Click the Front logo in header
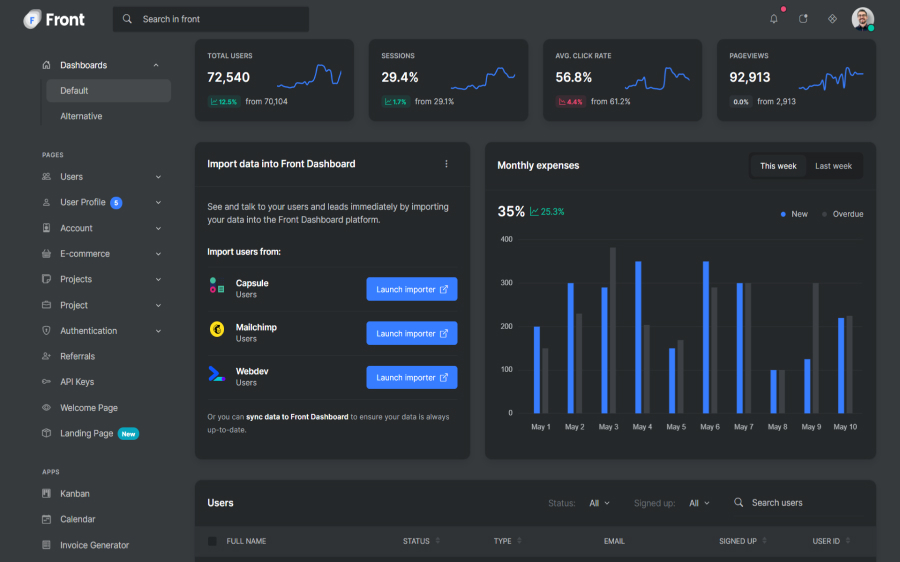 55,19
